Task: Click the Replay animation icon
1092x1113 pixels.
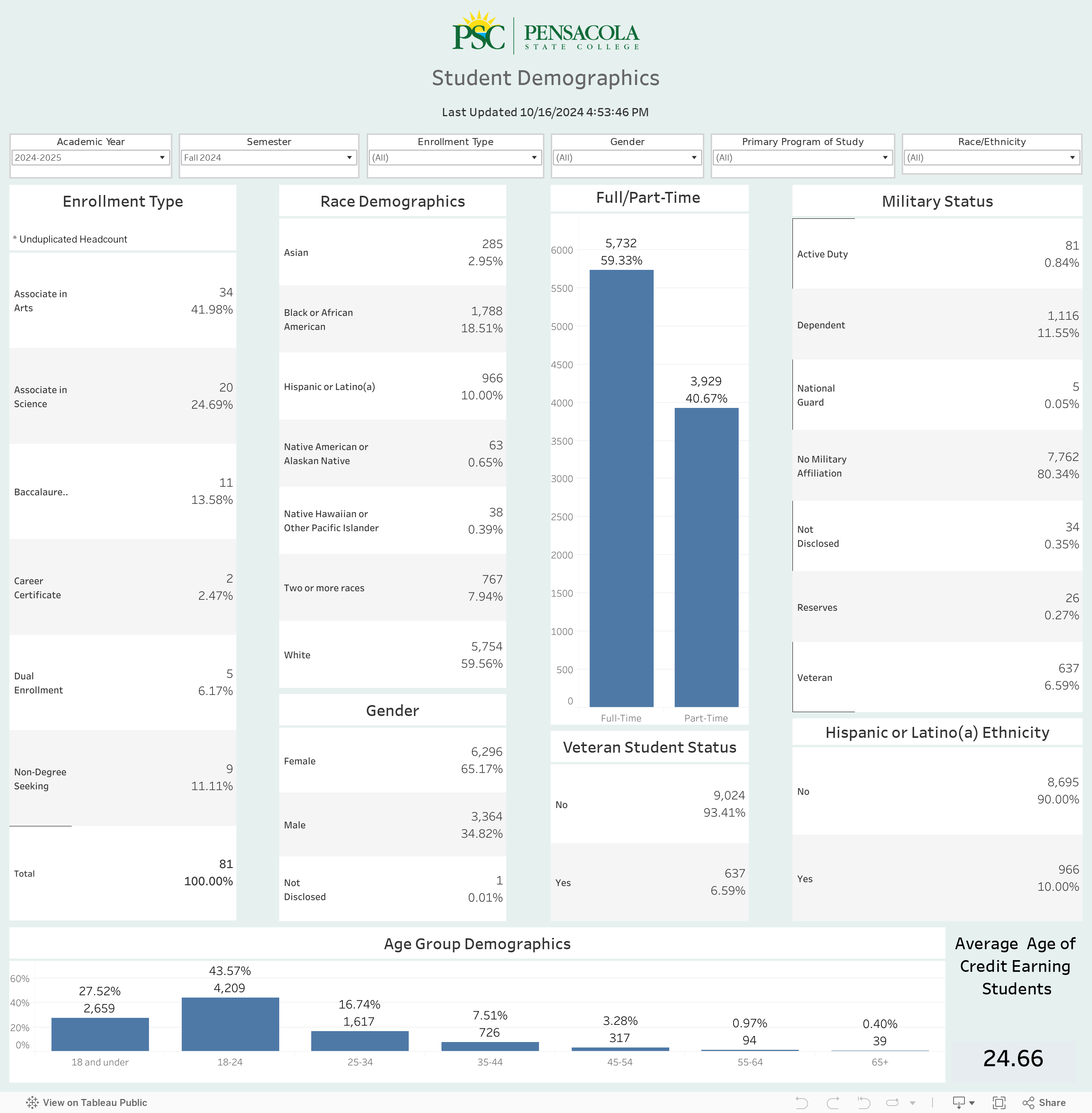Action: (x=864, y=1103)
